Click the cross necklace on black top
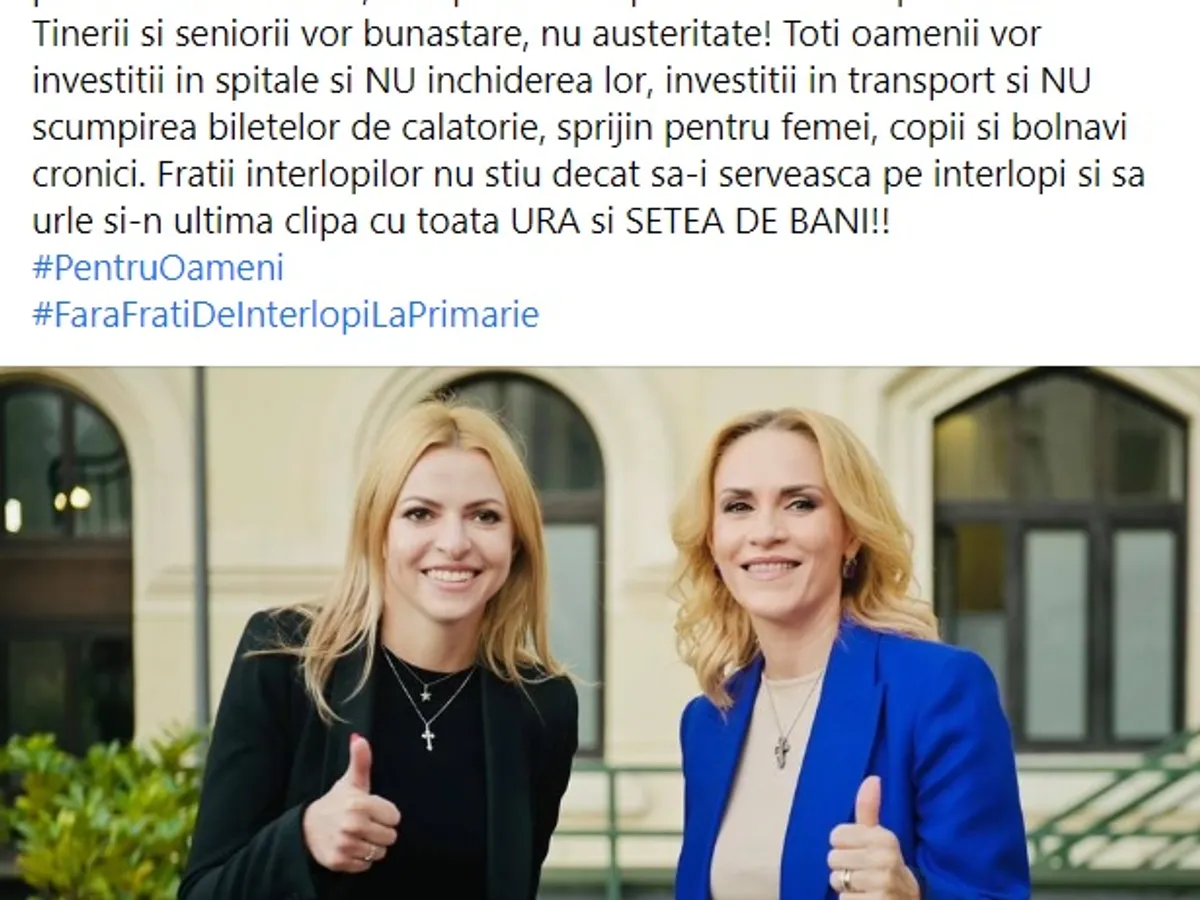The width and height of the screenshot is (1200, 900). tap(428, 737)
